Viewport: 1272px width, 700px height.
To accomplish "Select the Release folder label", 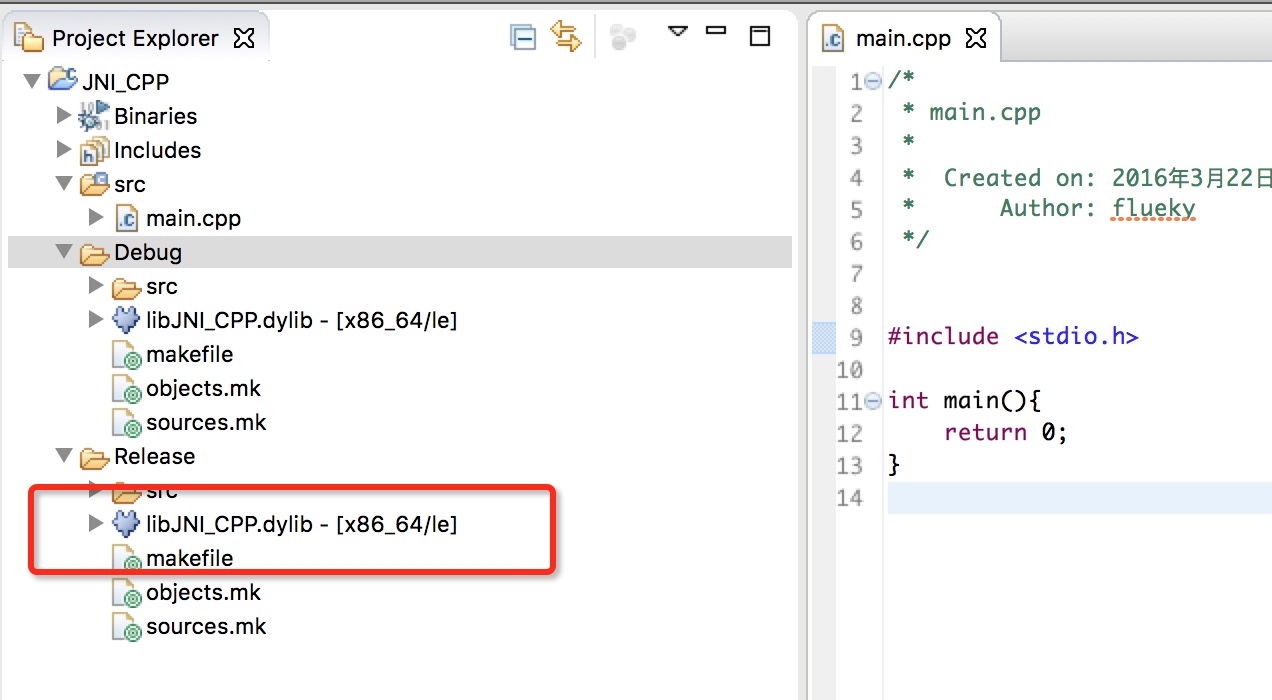I will click(154, 456).
